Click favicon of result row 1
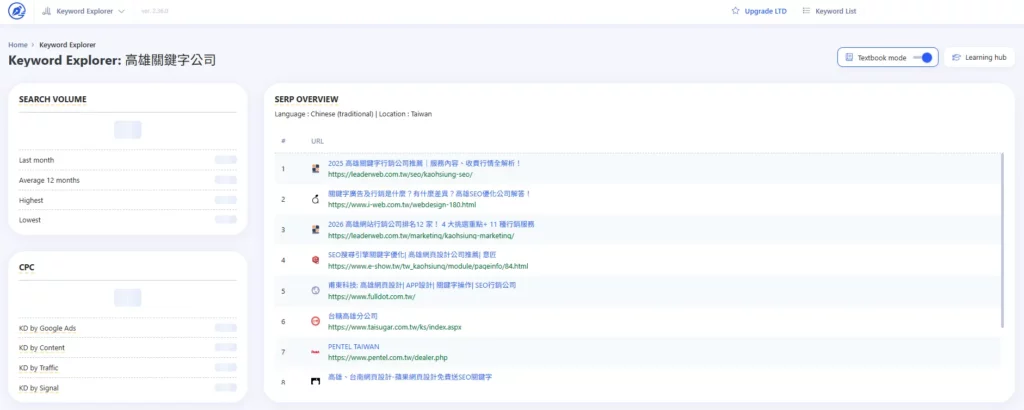The width and height of the screenshot is (1024, 410). tap(315, 168)
